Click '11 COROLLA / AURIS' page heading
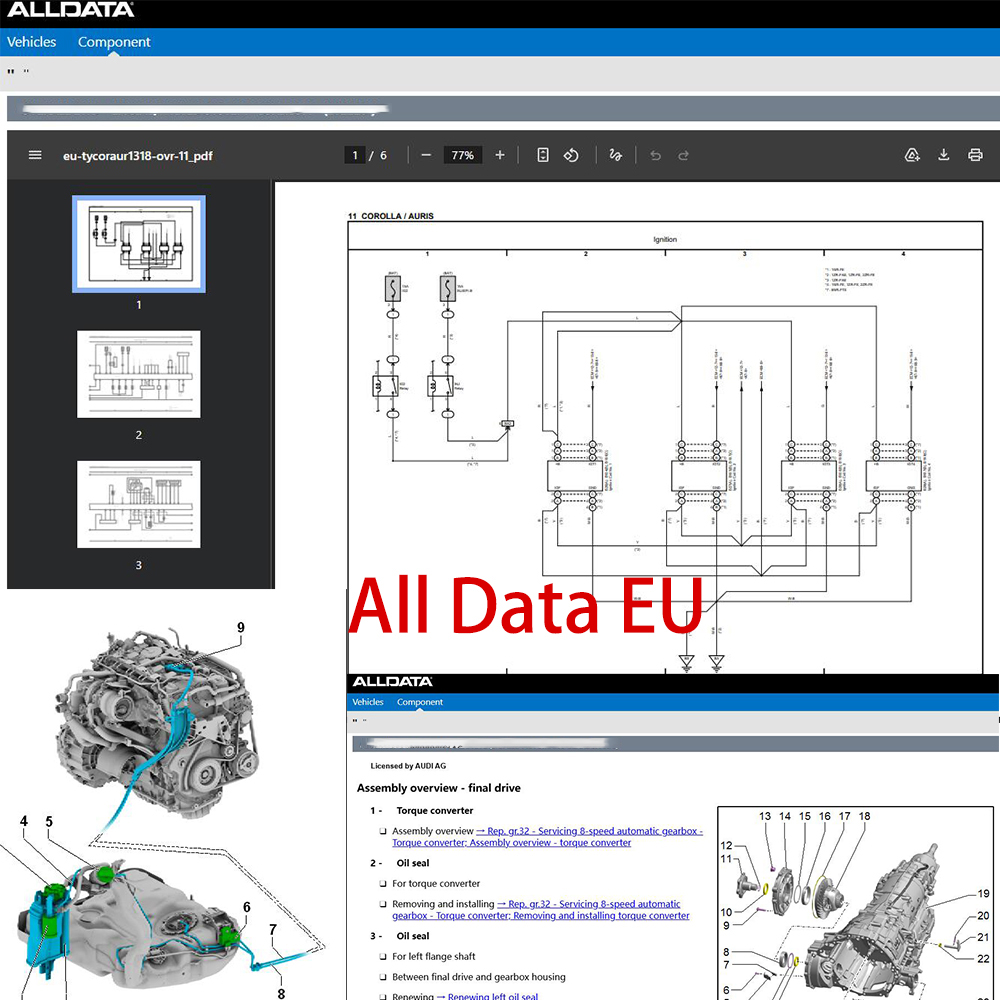The height and width of the screenshot is (1000, 1000). (391, 216)
